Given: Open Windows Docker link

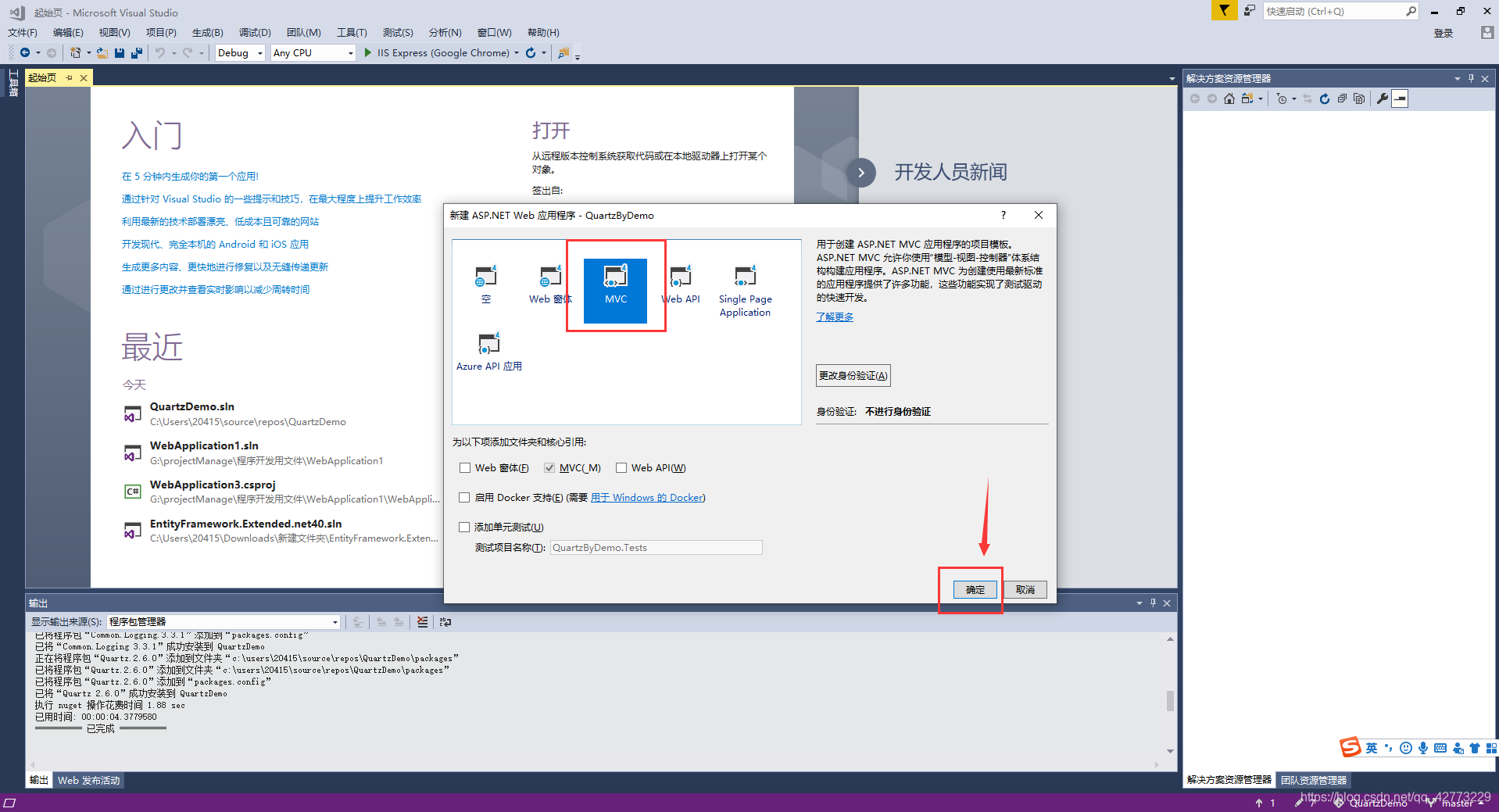Looking at the screenshot, I should (646, 498).
